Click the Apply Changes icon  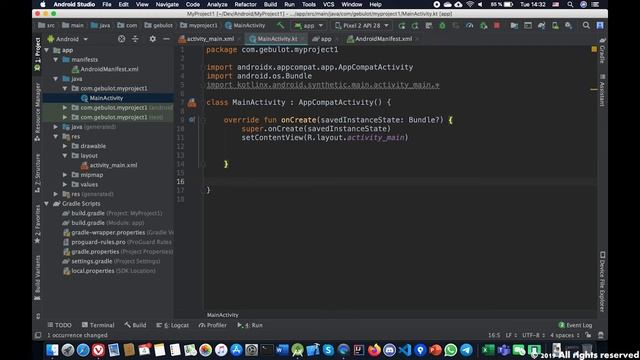point(415,26)
